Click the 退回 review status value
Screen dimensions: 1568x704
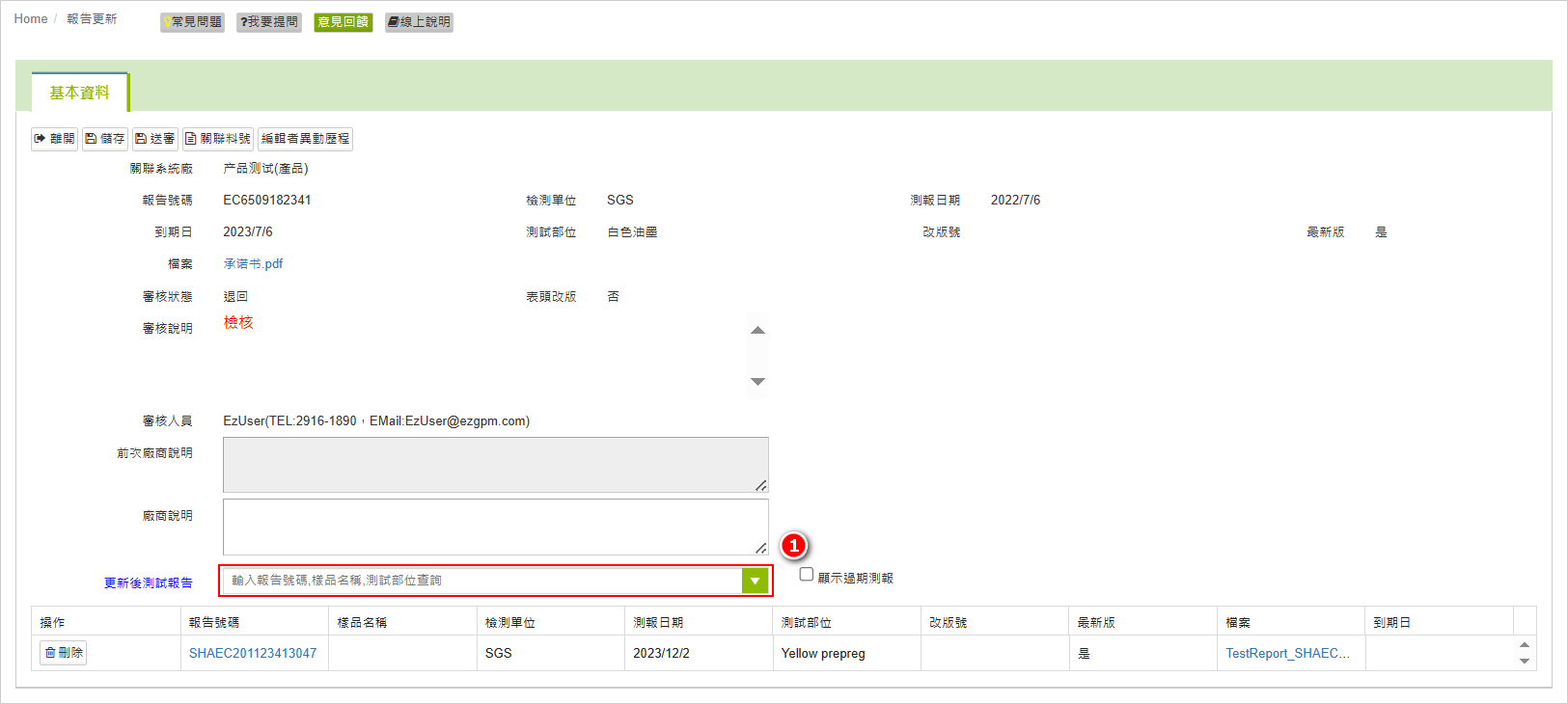pos(235,296)
